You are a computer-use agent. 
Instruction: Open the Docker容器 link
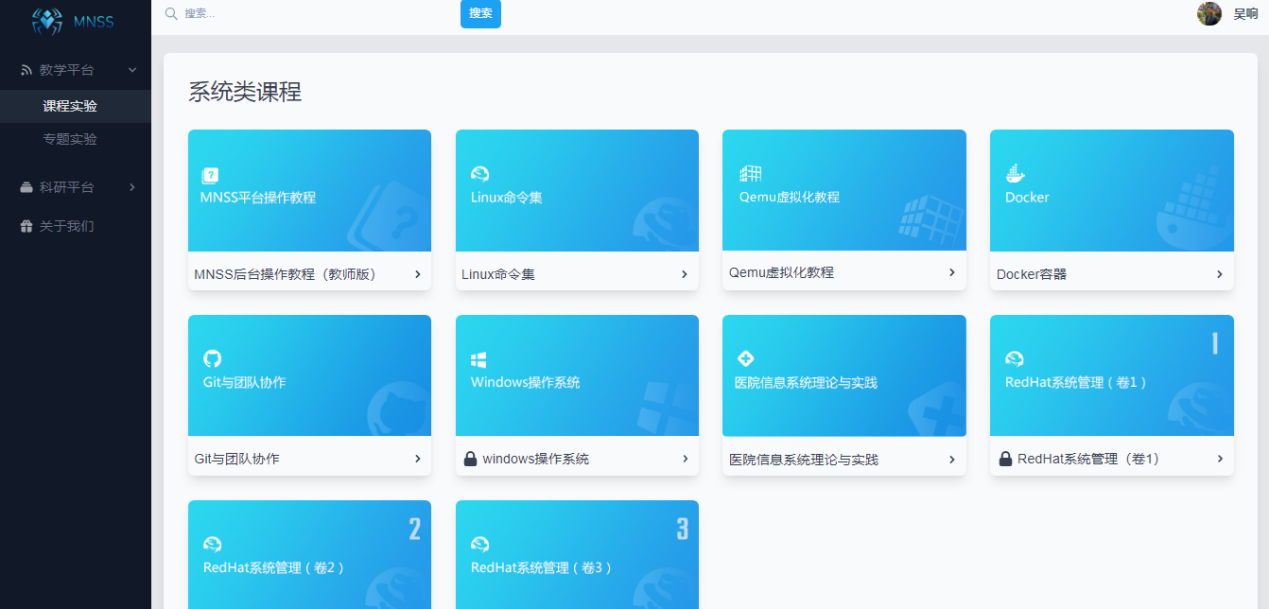(1031, 274)
